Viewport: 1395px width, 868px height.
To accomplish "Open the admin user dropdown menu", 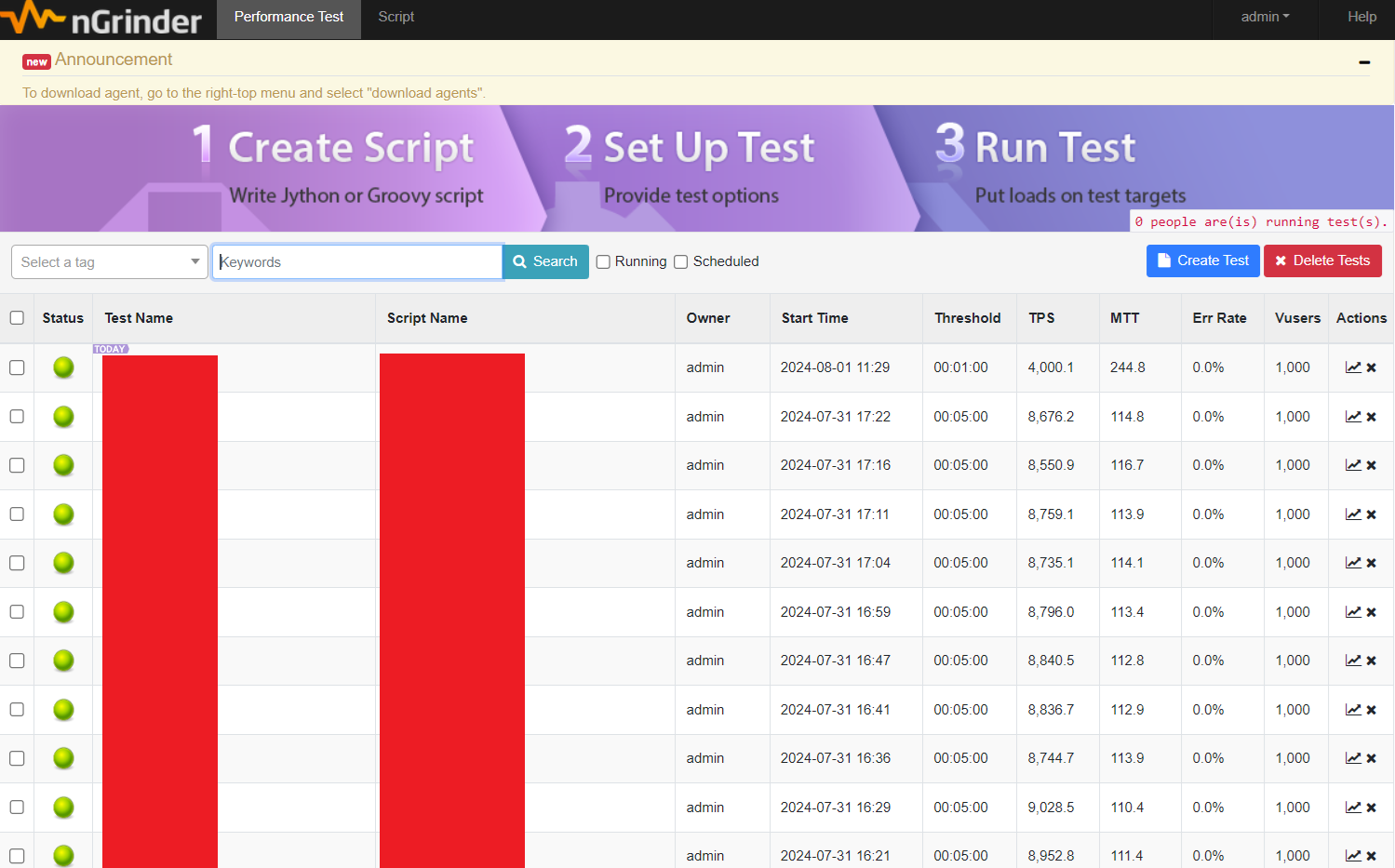I will coord(1265,17).
